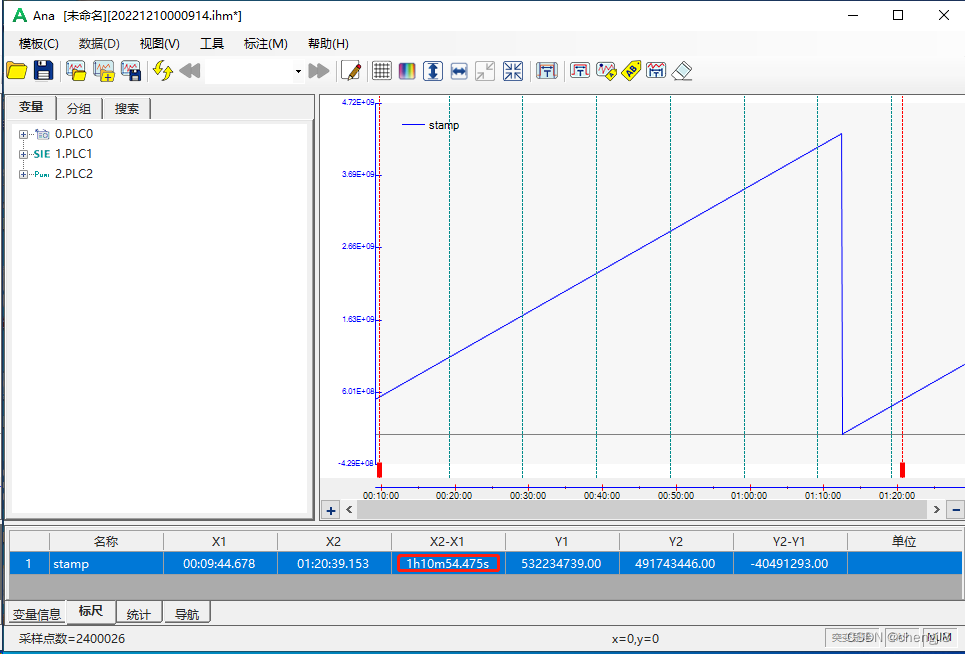This screenshot has height=654, width=965.
Task: Click the left red ruler cursor handle
Action: pyautogui.click(x=380, y=470)
